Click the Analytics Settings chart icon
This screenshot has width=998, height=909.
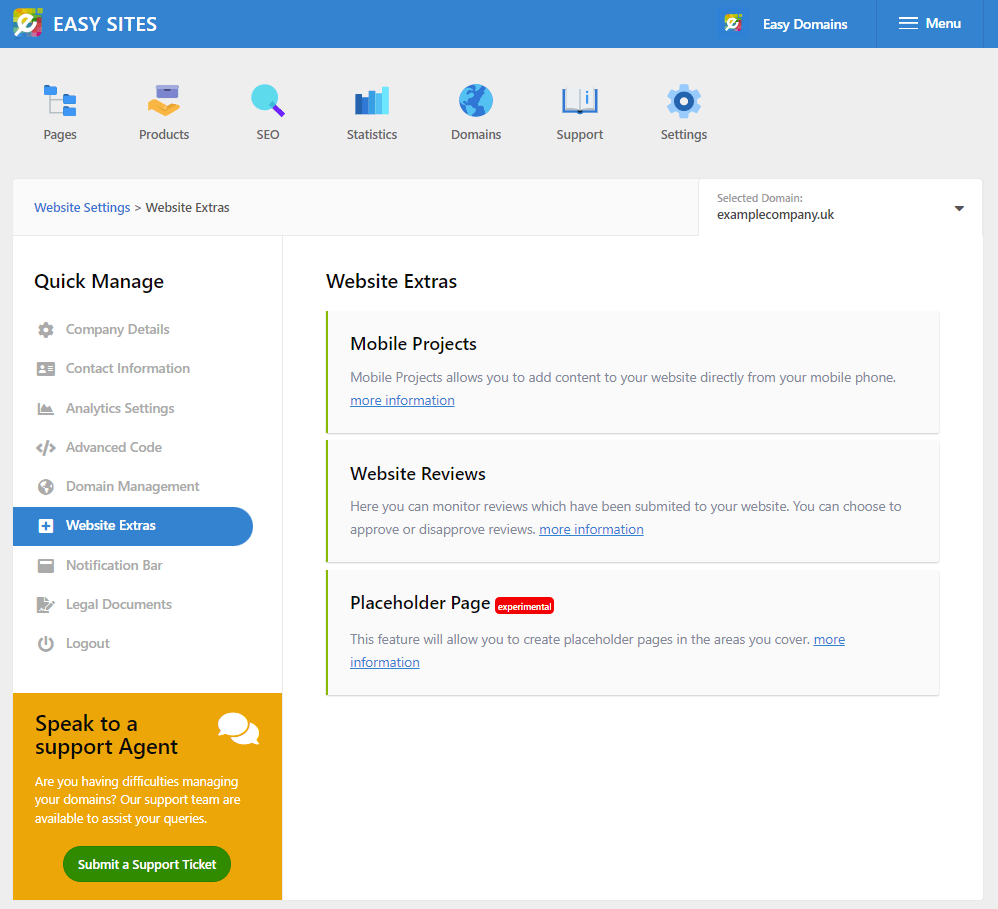tap(46, 409)
